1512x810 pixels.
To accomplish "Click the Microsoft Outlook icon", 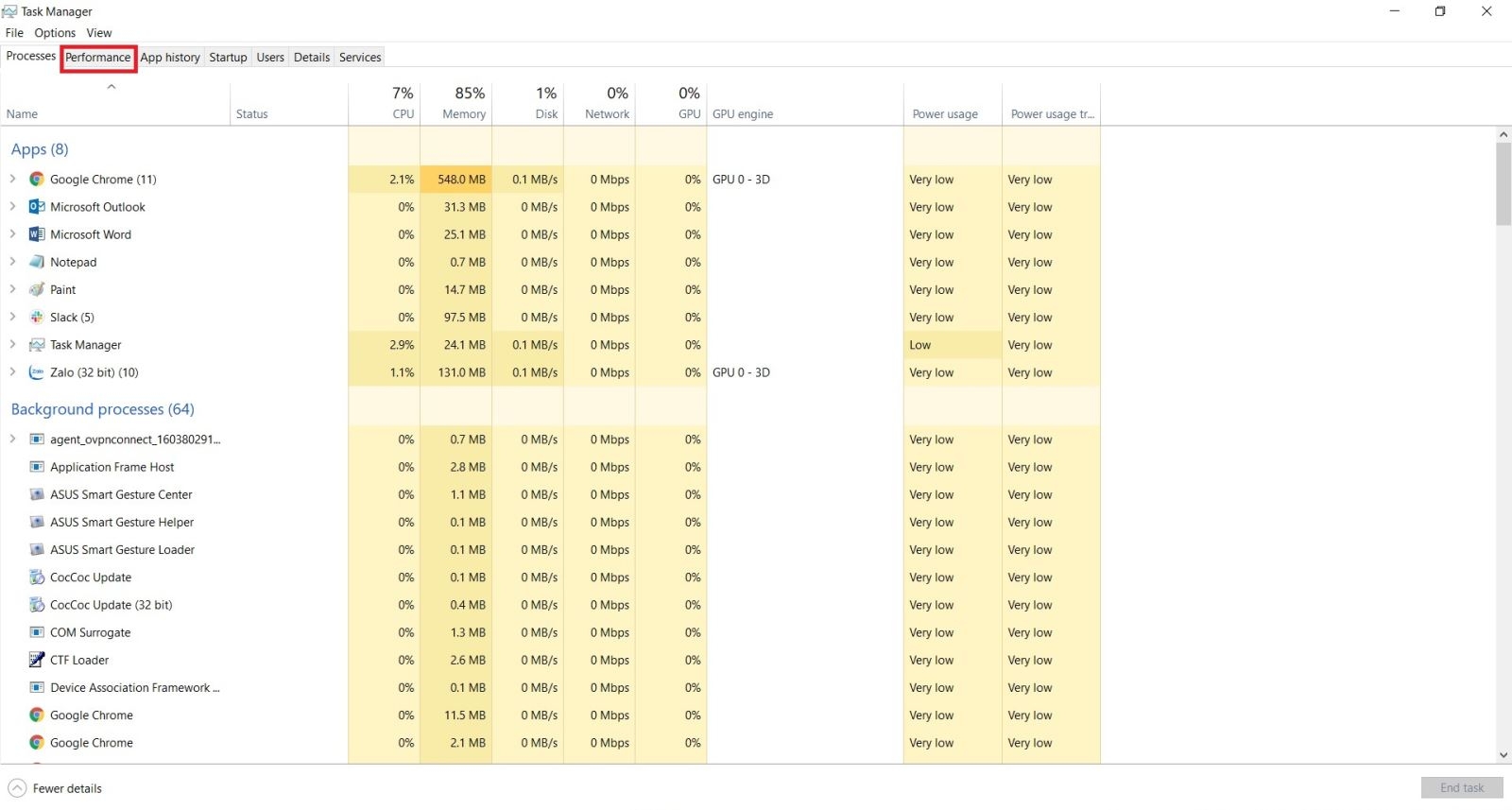I will (x=37, y=207).
